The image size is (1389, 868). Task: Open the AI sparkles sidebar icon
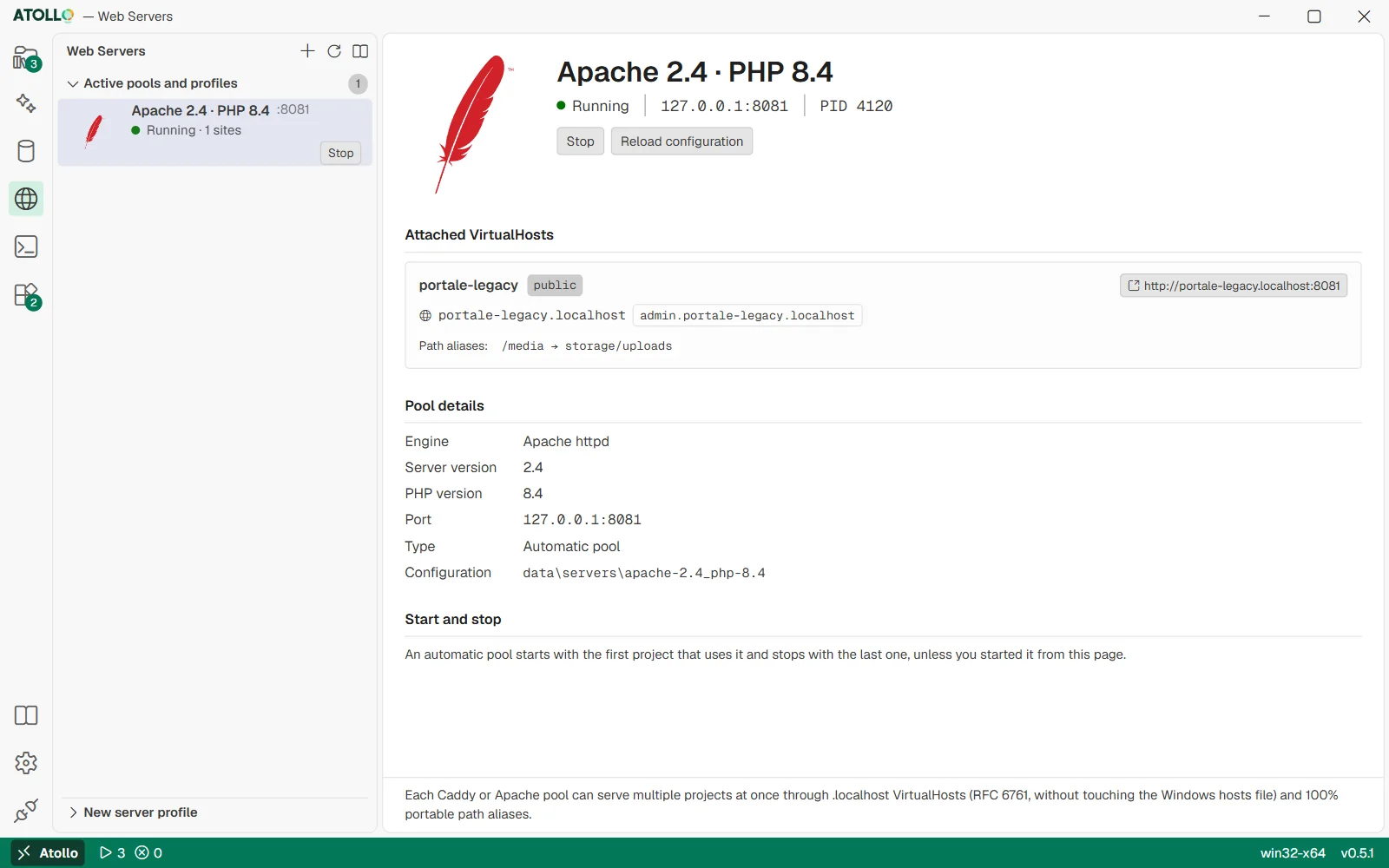pos(26,103)
